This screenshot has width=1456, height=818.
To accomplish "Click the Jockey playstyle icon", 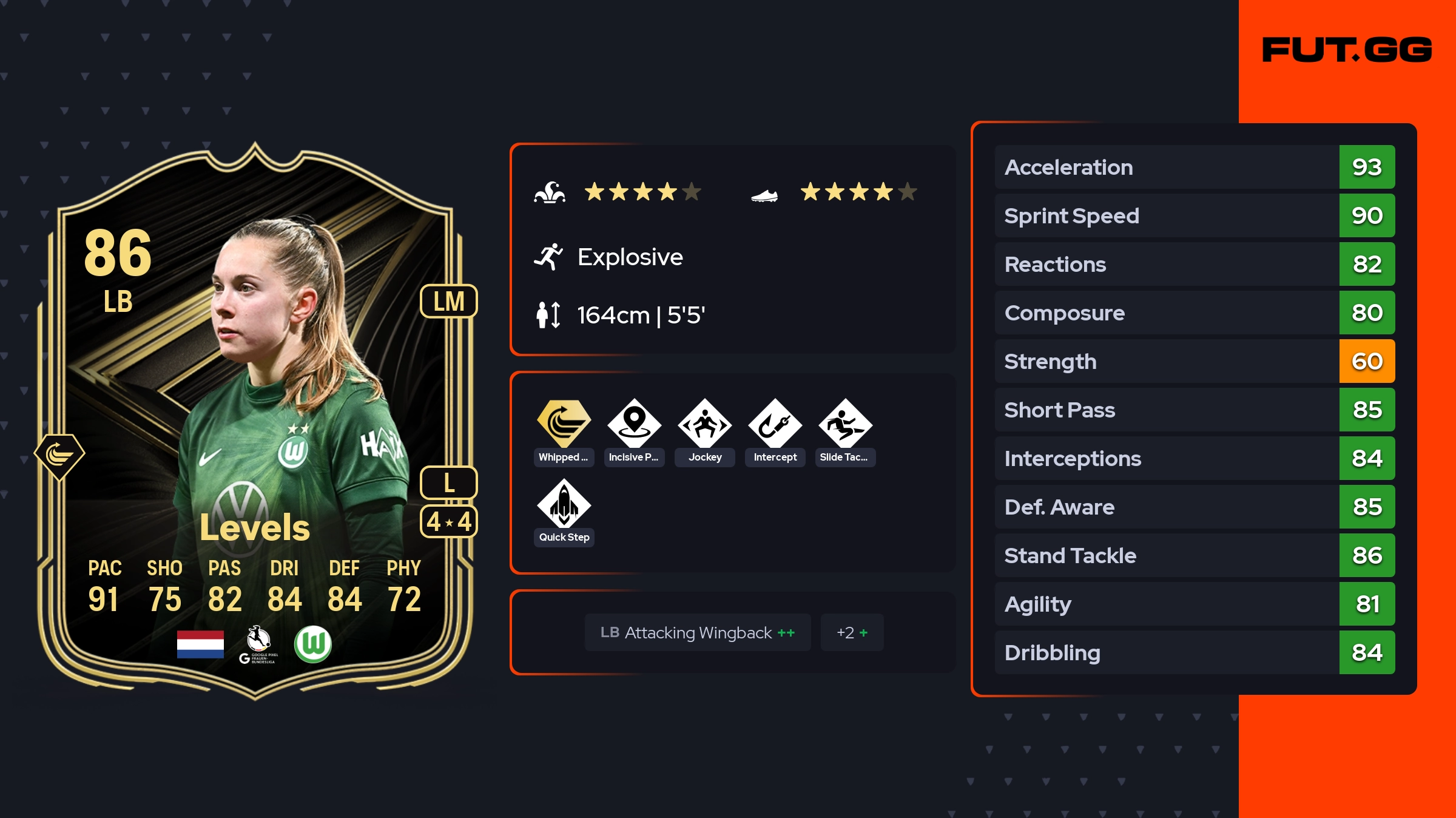I will tap(704, 422).
